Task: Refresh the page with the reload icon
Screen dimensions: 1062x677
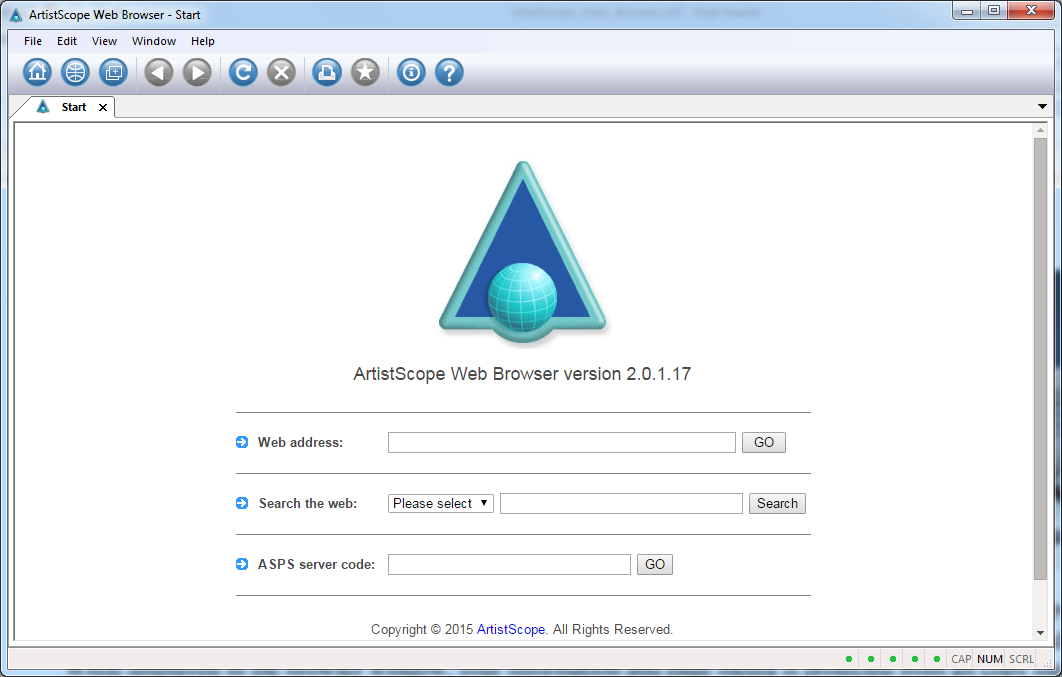Action: click(x=242, y=72)
